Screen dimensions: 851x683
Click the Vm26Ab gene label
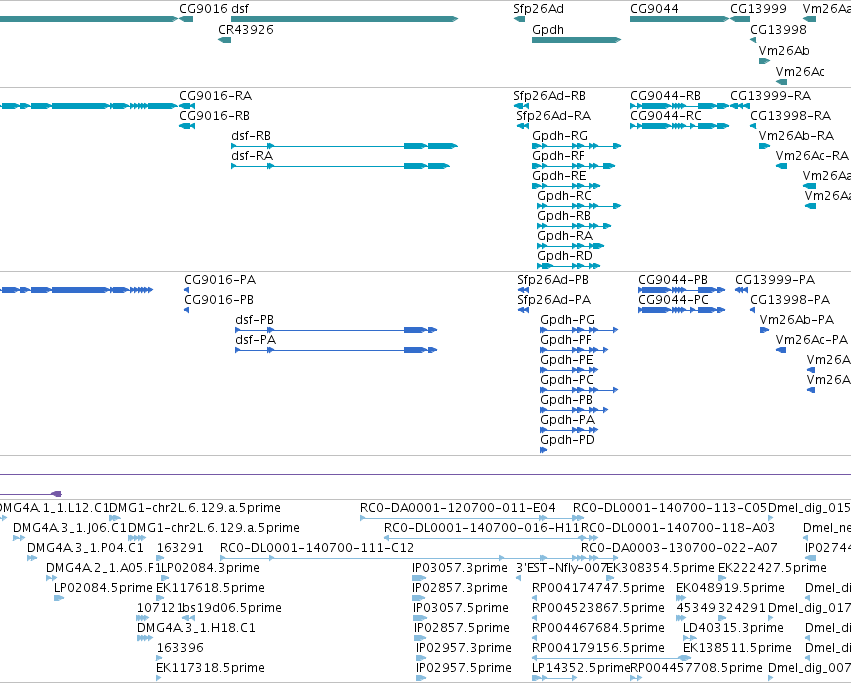784,51
